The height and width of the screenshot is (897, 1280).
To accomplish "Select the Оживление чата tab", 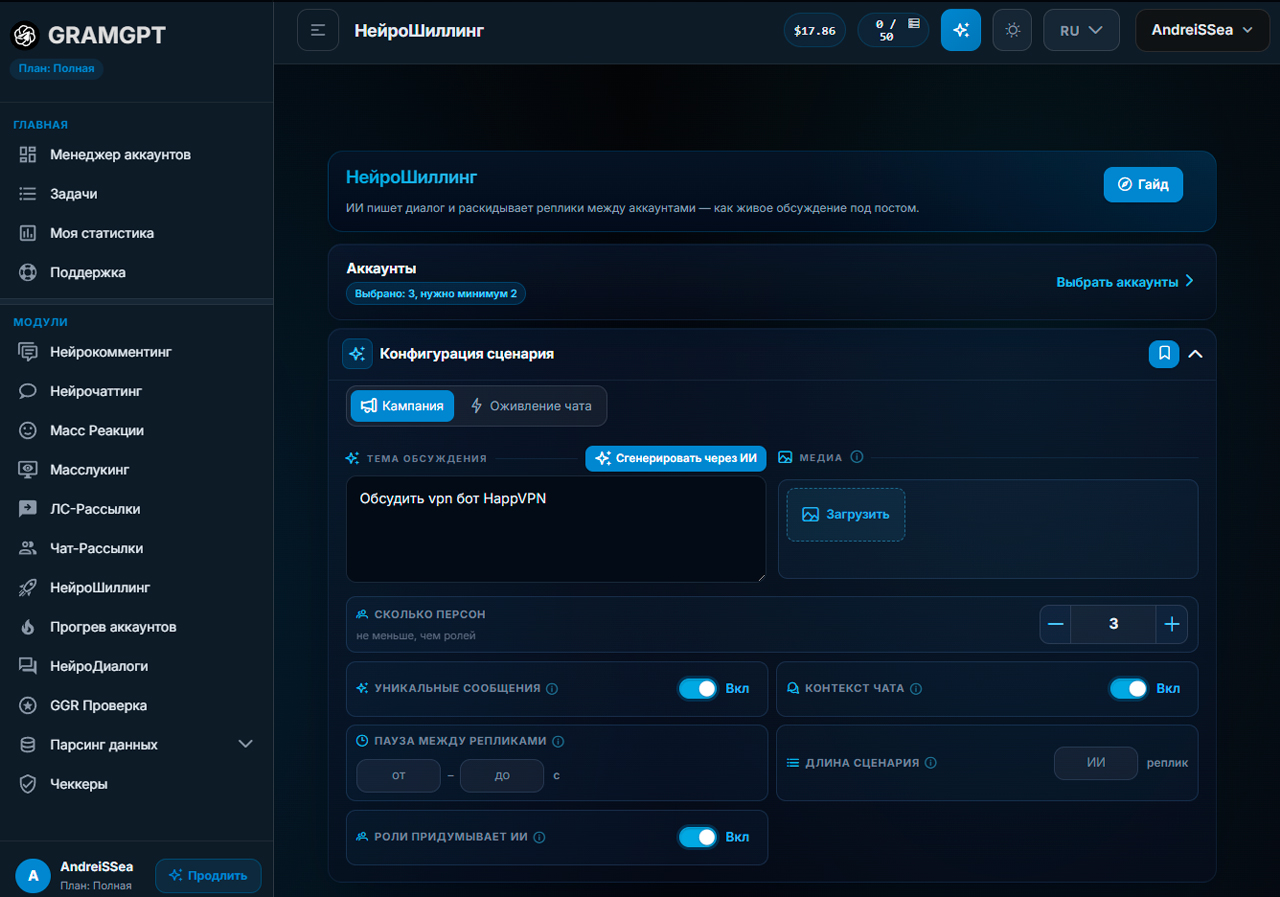I will pos(531,406).
